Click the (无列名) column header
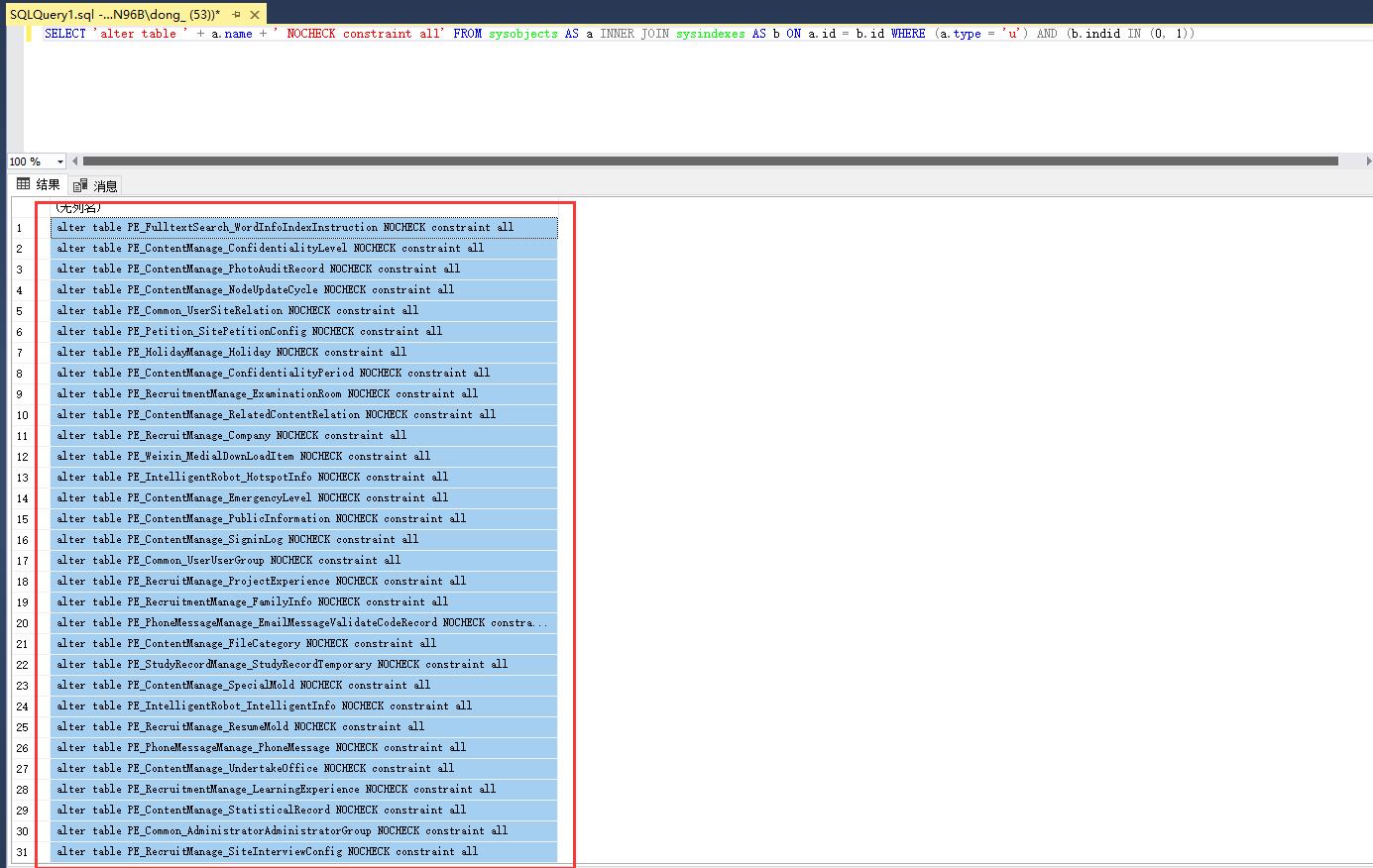This screenshot has width=1373, height=868. coord(297,207)
